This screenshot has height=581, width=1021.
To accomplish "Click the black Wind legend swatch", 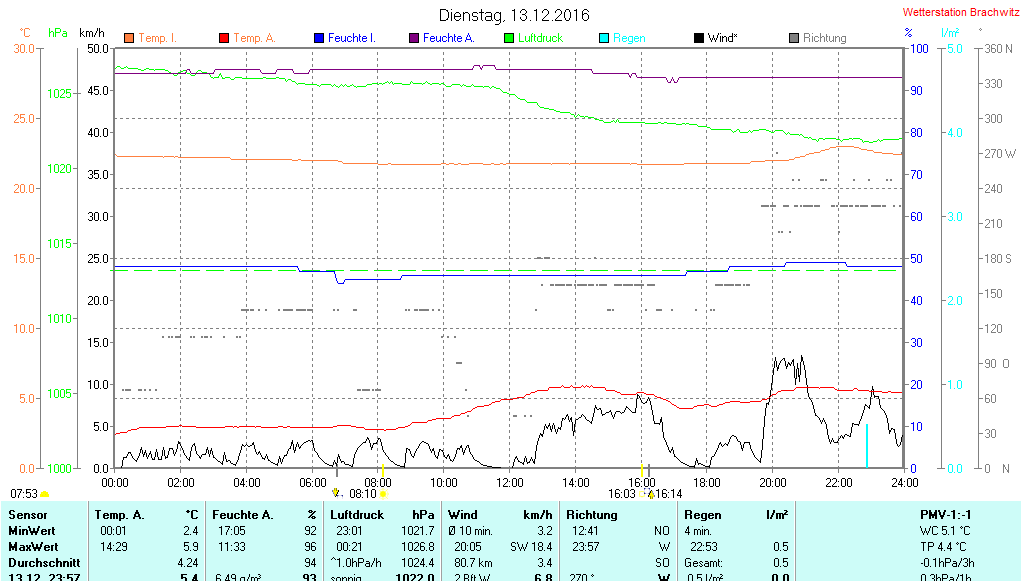I will pyautogui.click(x=698, y=38).
